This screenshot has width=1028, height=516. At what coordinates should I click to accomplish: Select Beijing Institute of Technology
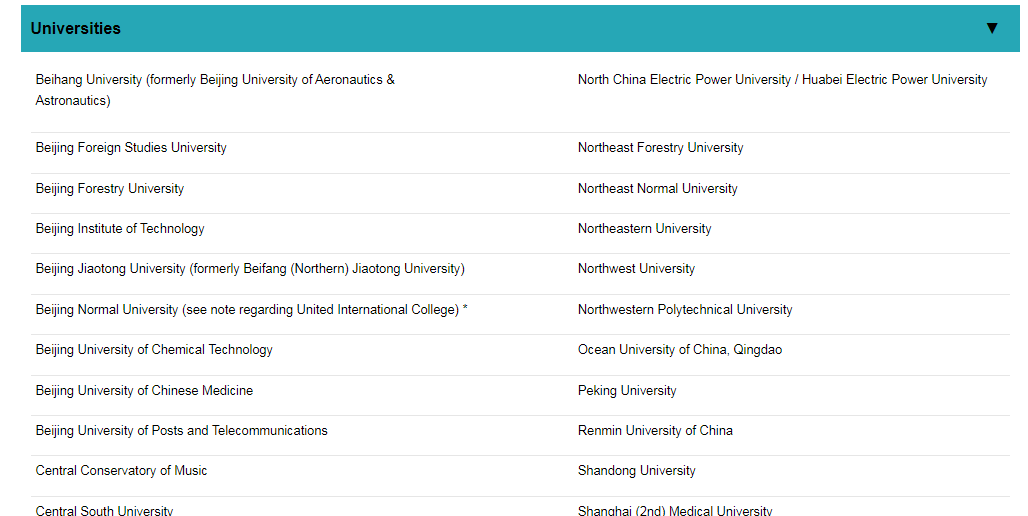120,228
